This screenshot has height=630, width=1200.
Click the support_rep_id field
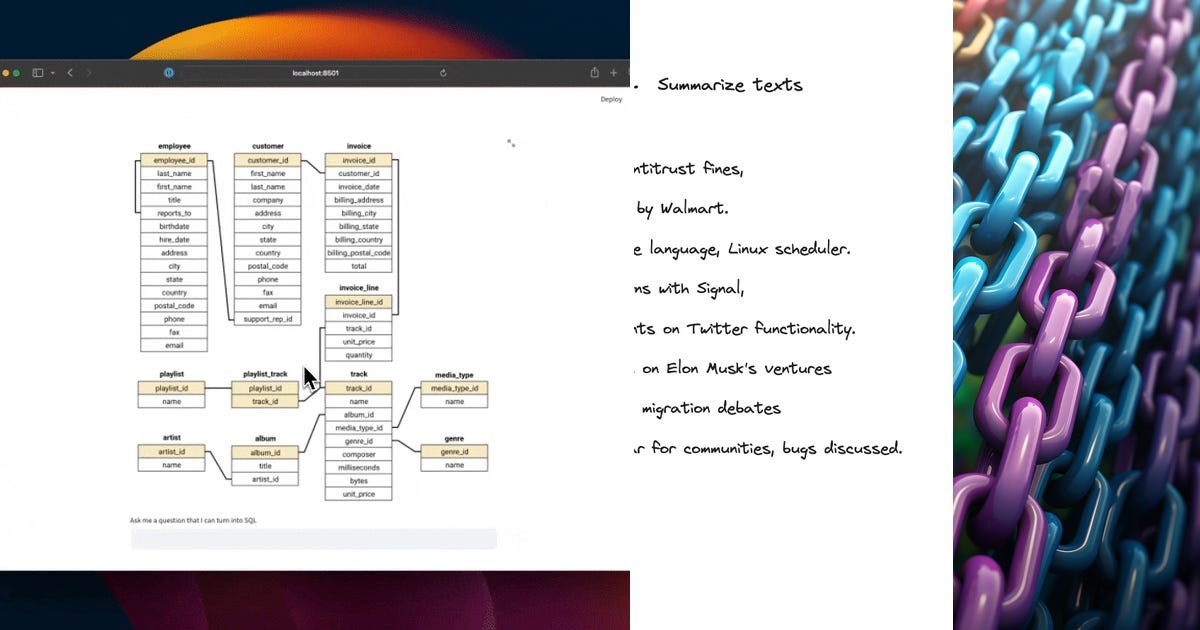268,319
